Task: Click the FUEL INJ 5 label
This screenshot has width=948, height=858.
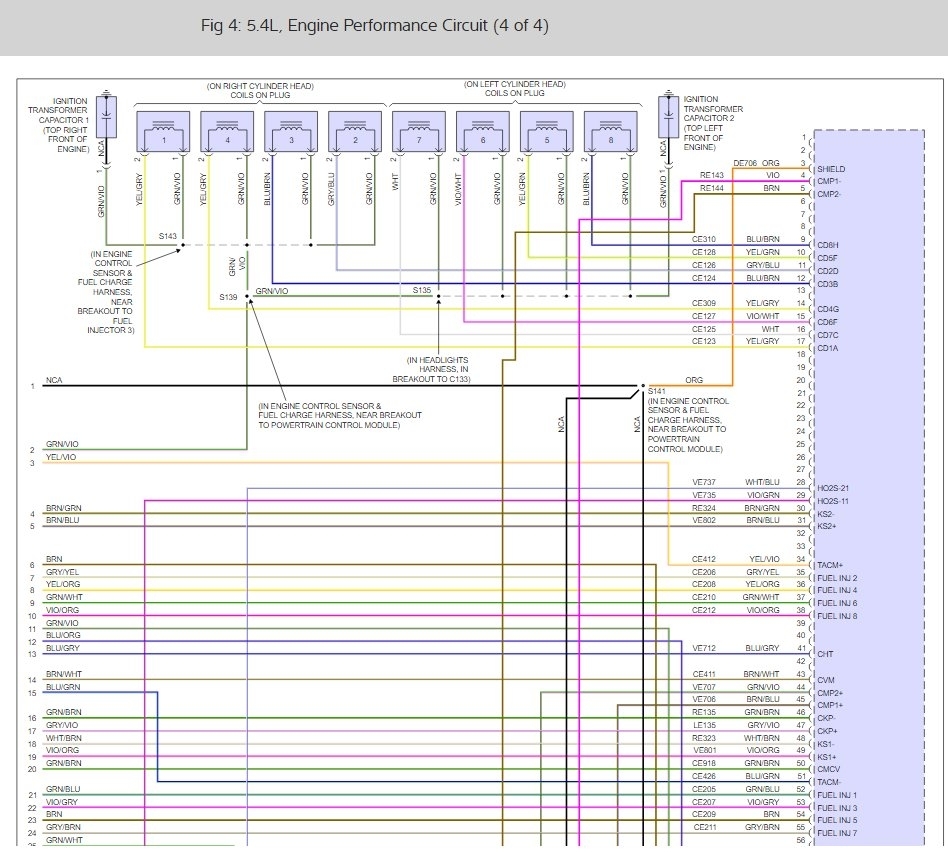Action: (837, 821)
